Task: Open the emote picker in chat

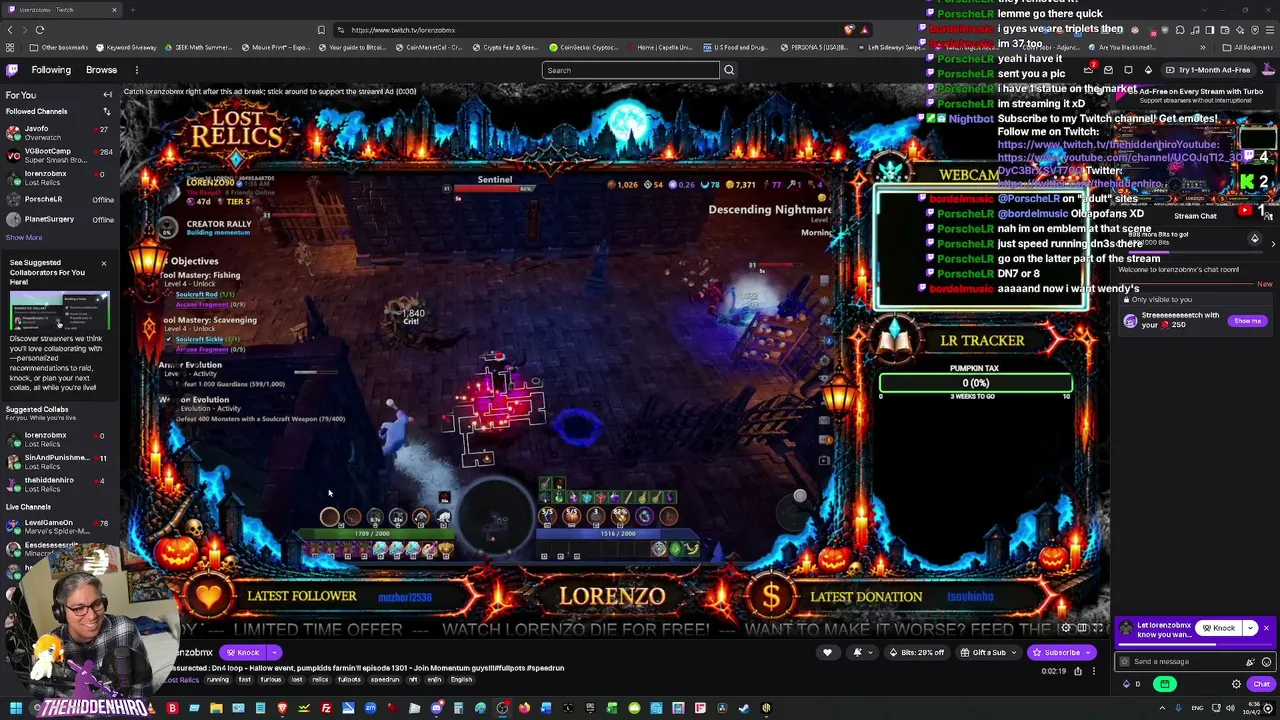Action: 1266,662
